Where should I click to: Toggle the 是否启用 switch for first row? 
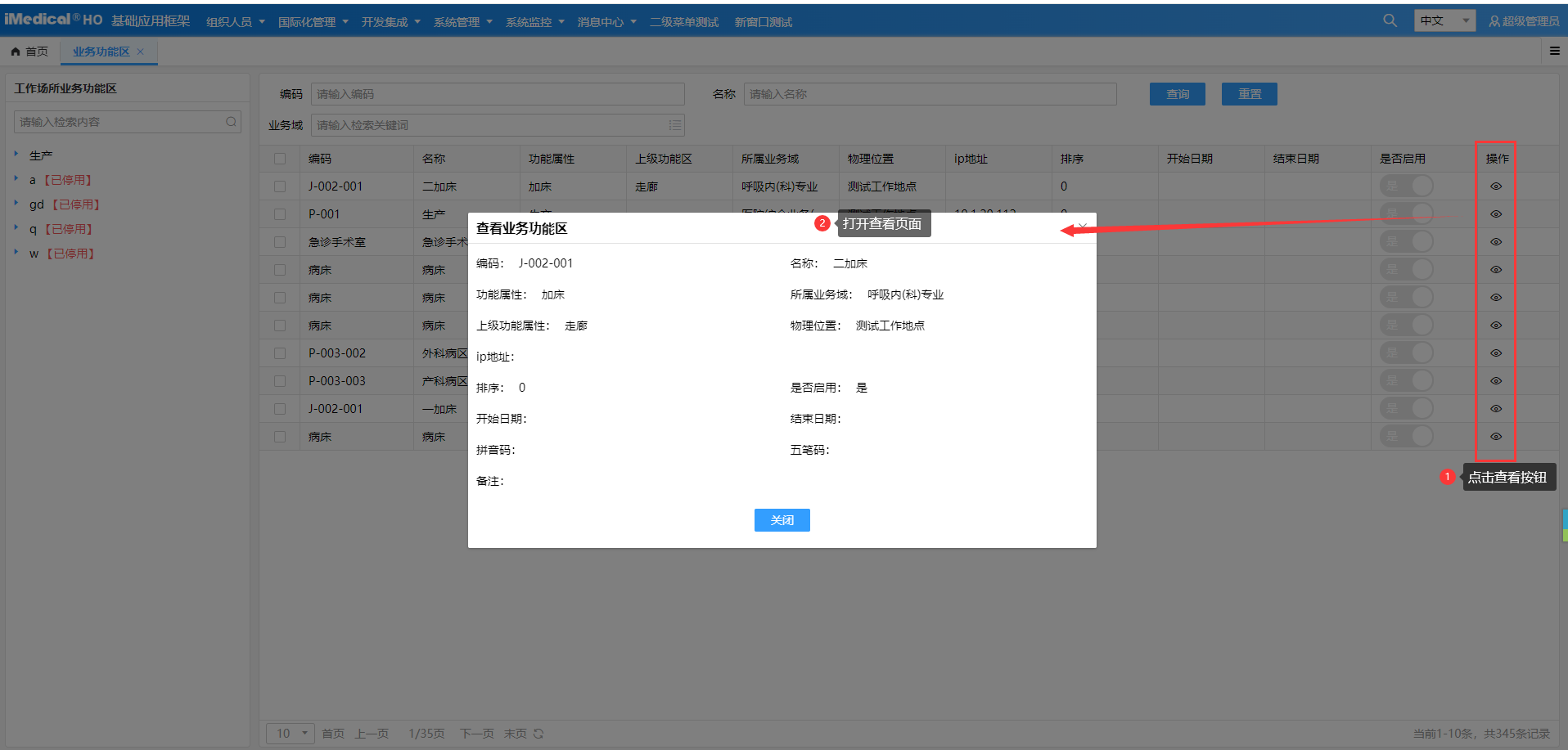tap(1406, 186)
